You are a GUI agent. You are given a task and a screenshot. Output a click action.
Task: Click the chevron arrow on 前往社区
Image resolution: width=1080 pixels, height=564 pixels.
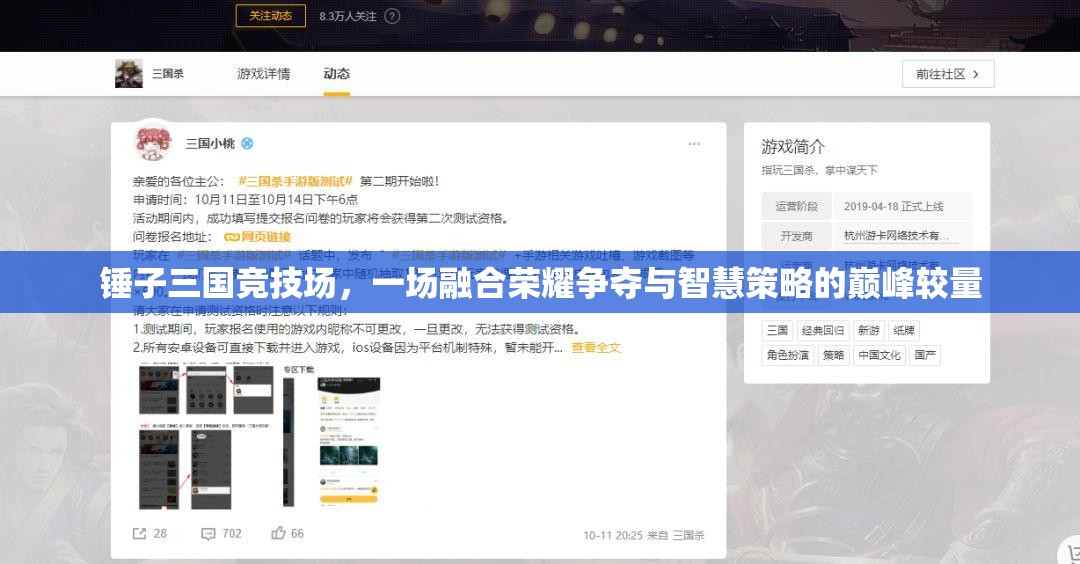(975, 74)
